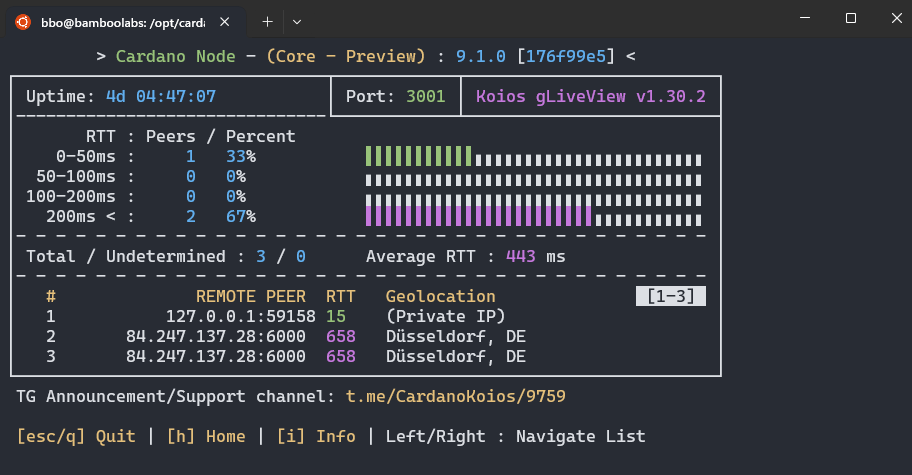Click the [h] Home option
This screenshot has height=475, width=912.
click(206, 436)
